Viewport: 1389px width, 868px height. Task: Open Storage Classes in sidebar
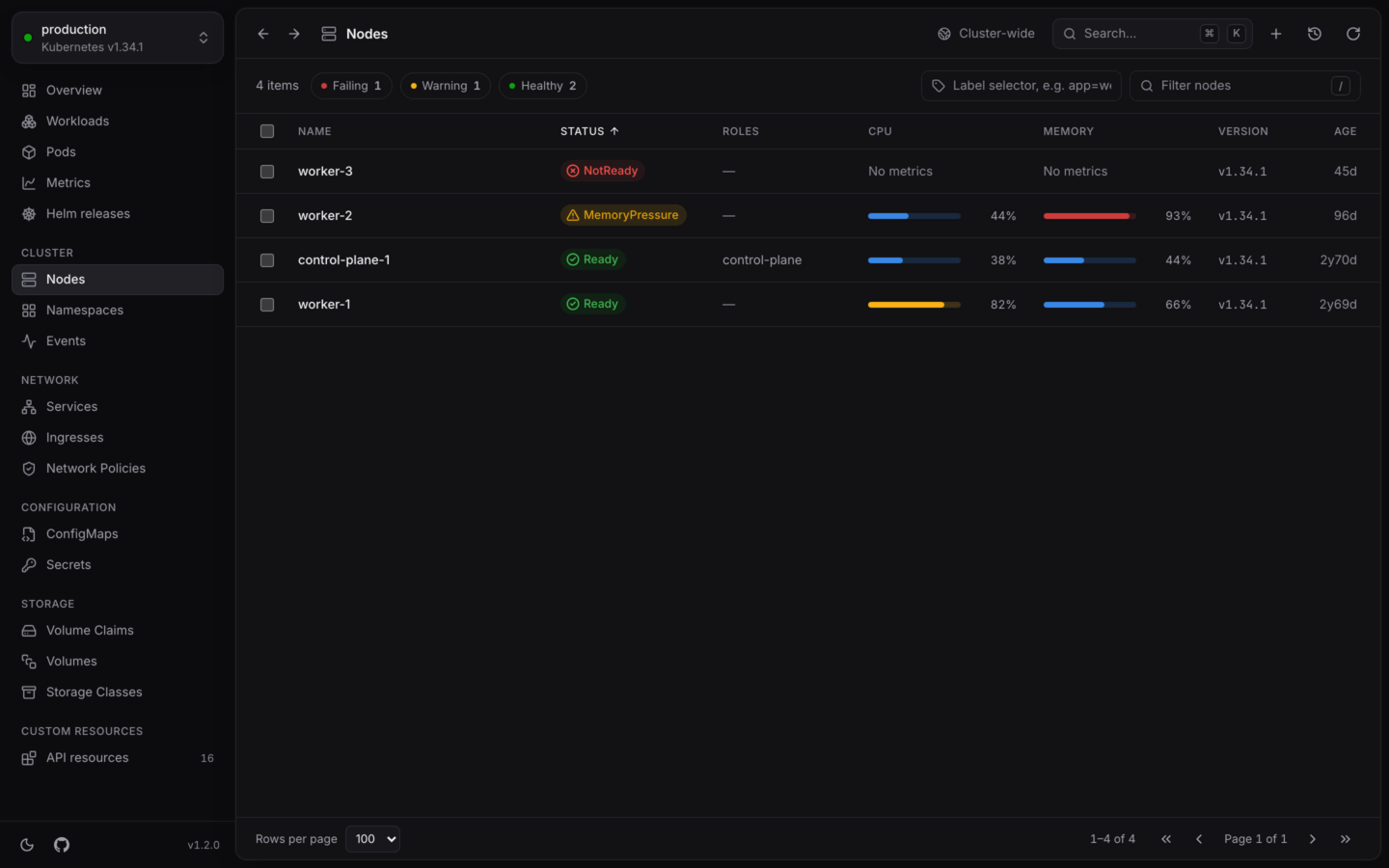coord(118,692)
